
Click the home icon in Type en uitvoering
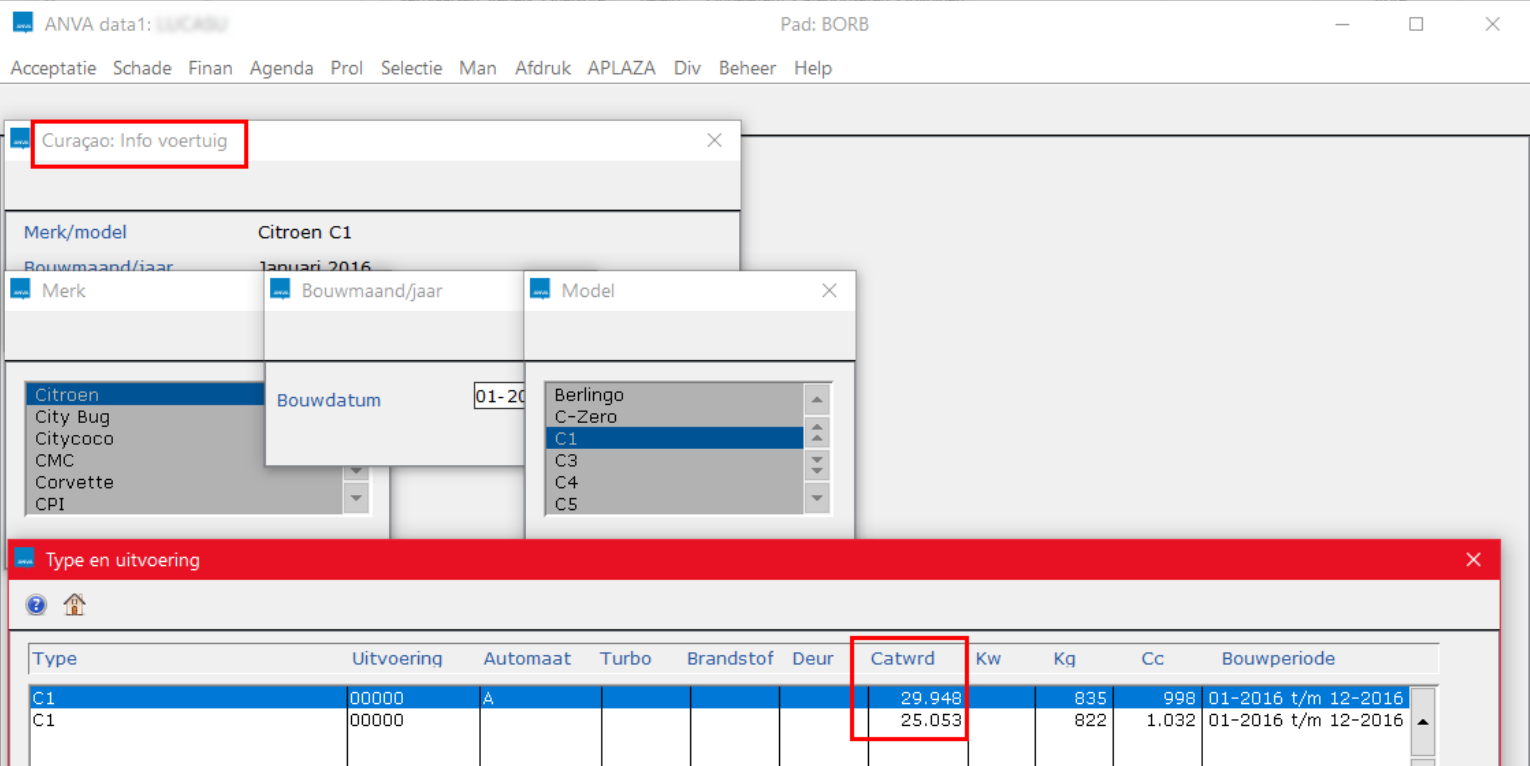(x=74, y=605)
